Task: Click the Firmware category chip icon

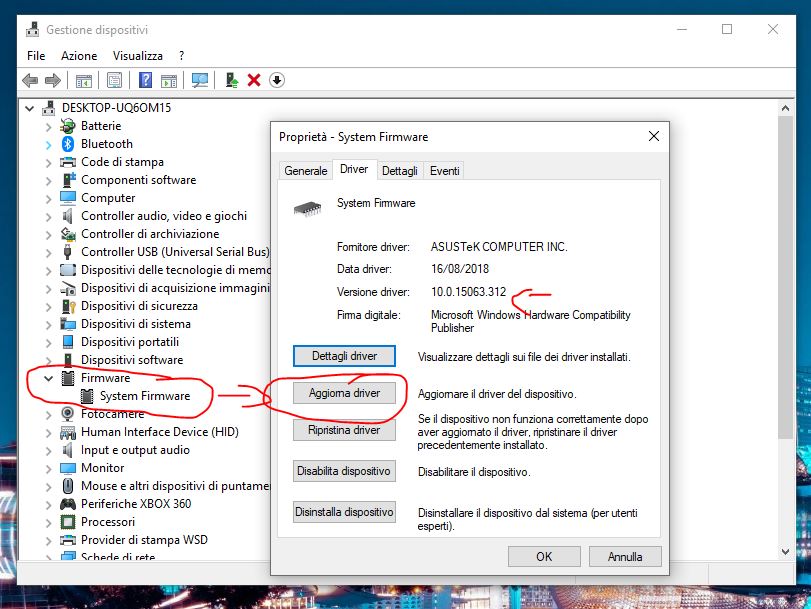Action: [68, 378]
